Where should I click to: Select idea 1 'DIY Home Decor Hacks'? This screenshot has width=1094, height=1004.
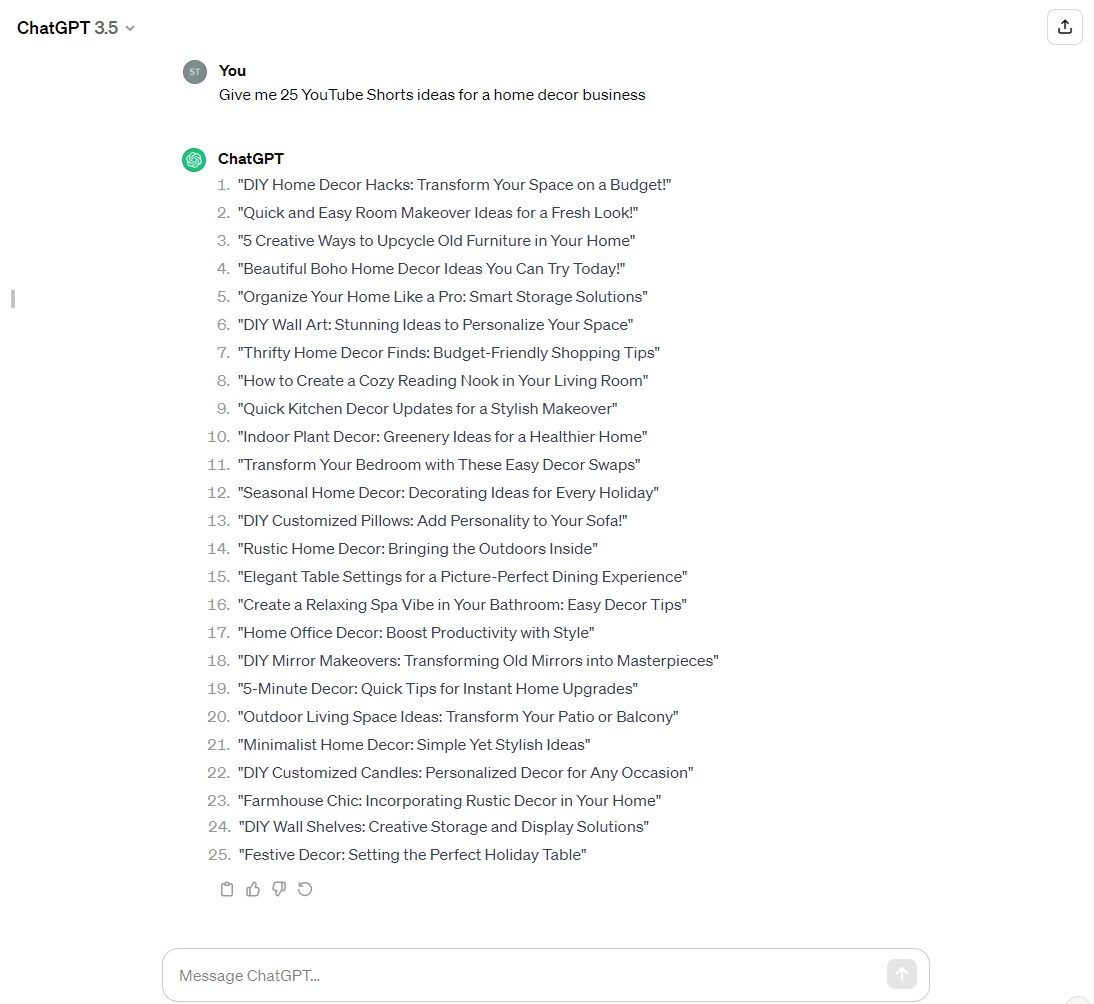pyautogui.click(x=454, y=184)
